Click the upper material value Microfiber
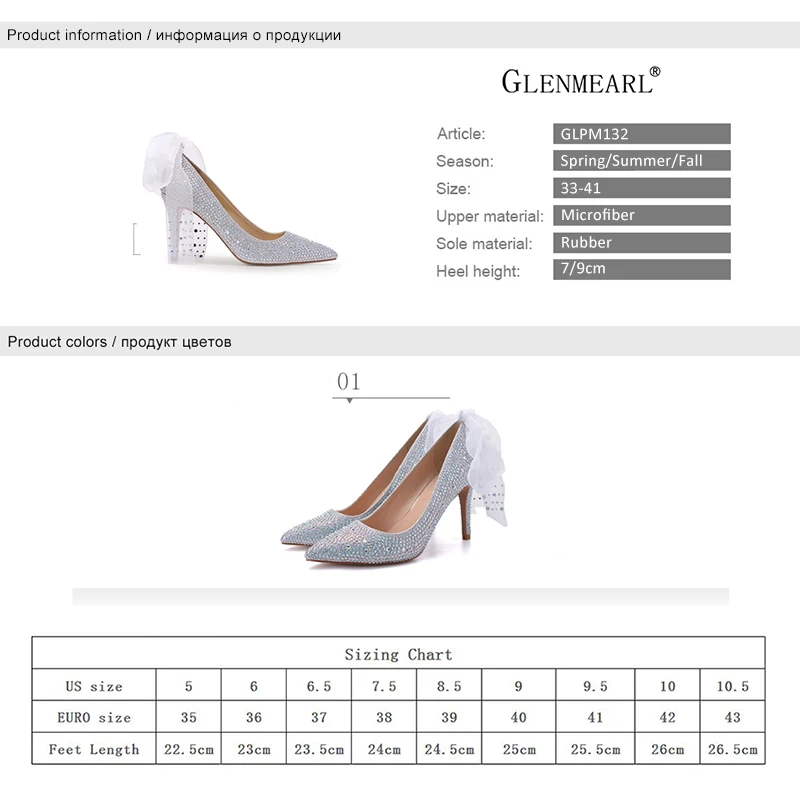 click(642, 215)
